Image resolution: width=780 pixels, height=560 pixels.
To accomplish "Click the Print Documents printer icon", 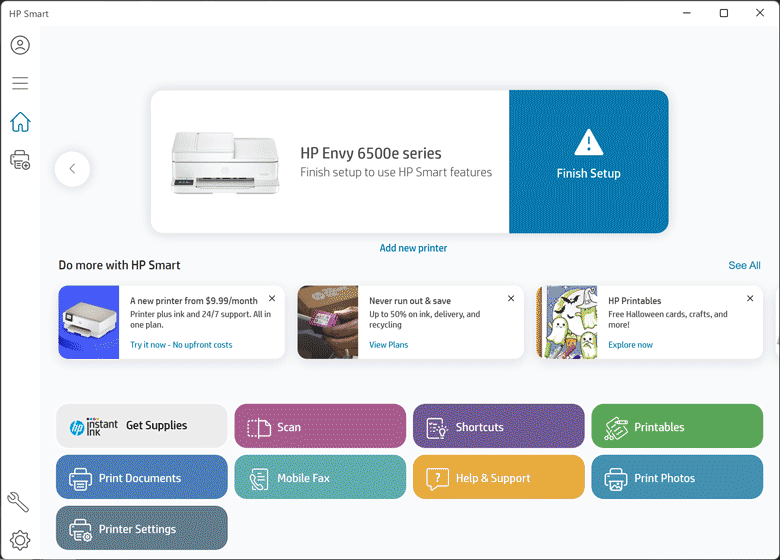I will (80, 479).
